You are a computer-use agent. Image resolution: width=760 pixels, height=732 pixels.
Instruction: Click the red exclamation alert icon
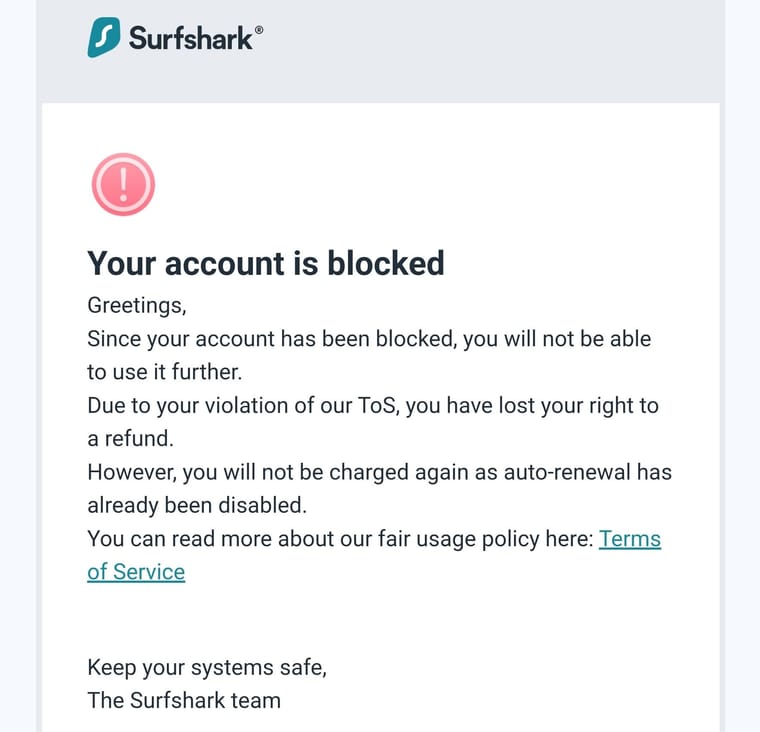pos(124,184)
